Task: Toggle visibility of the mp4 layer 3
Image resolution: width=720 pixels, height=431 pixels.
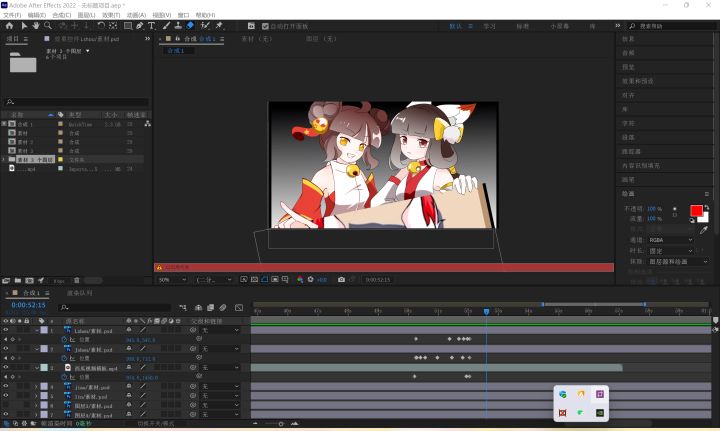Action: [6, 367]
